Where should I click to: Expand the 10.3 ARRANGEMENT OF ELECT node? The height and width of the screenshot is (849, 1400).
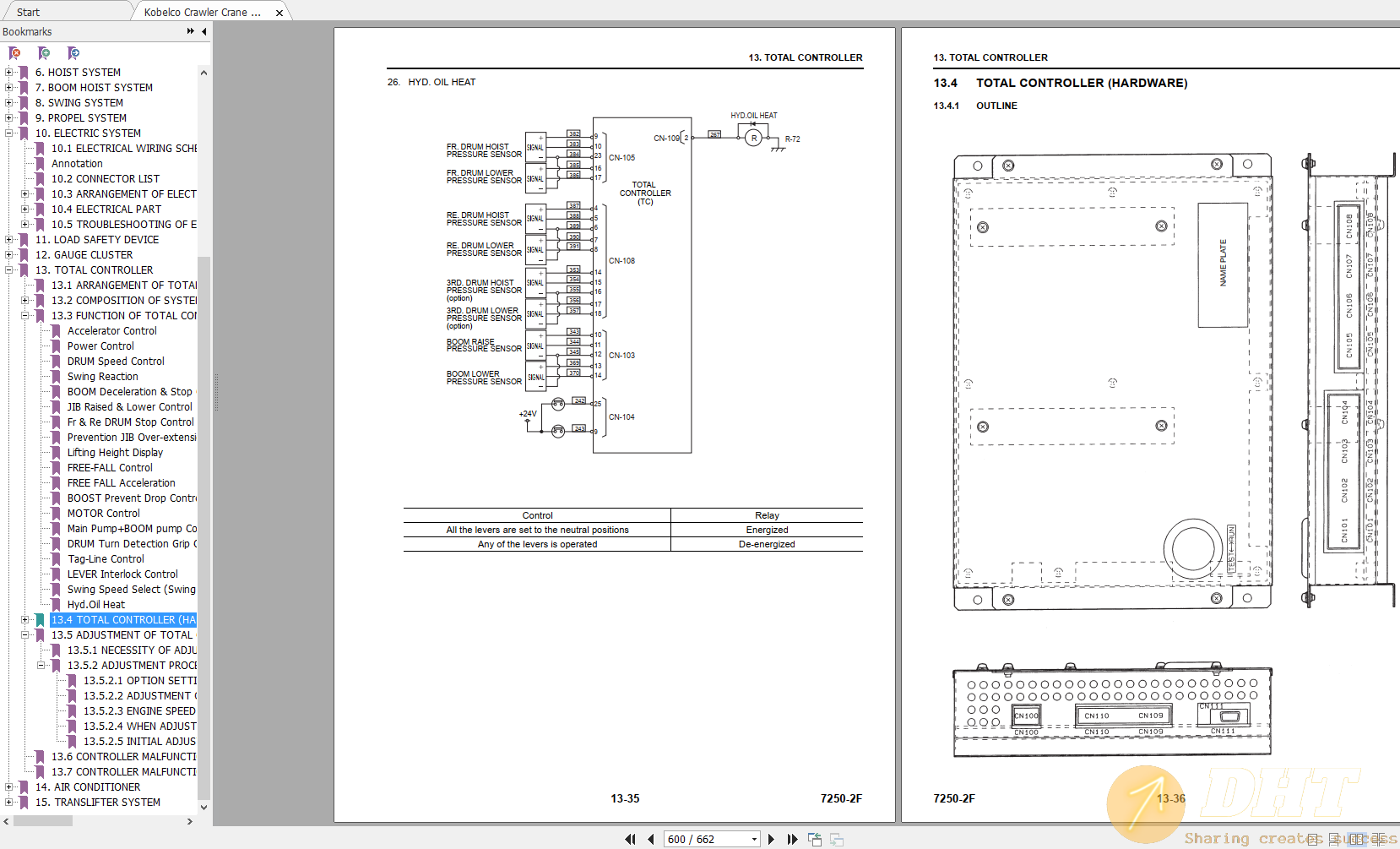click(24, 194)
